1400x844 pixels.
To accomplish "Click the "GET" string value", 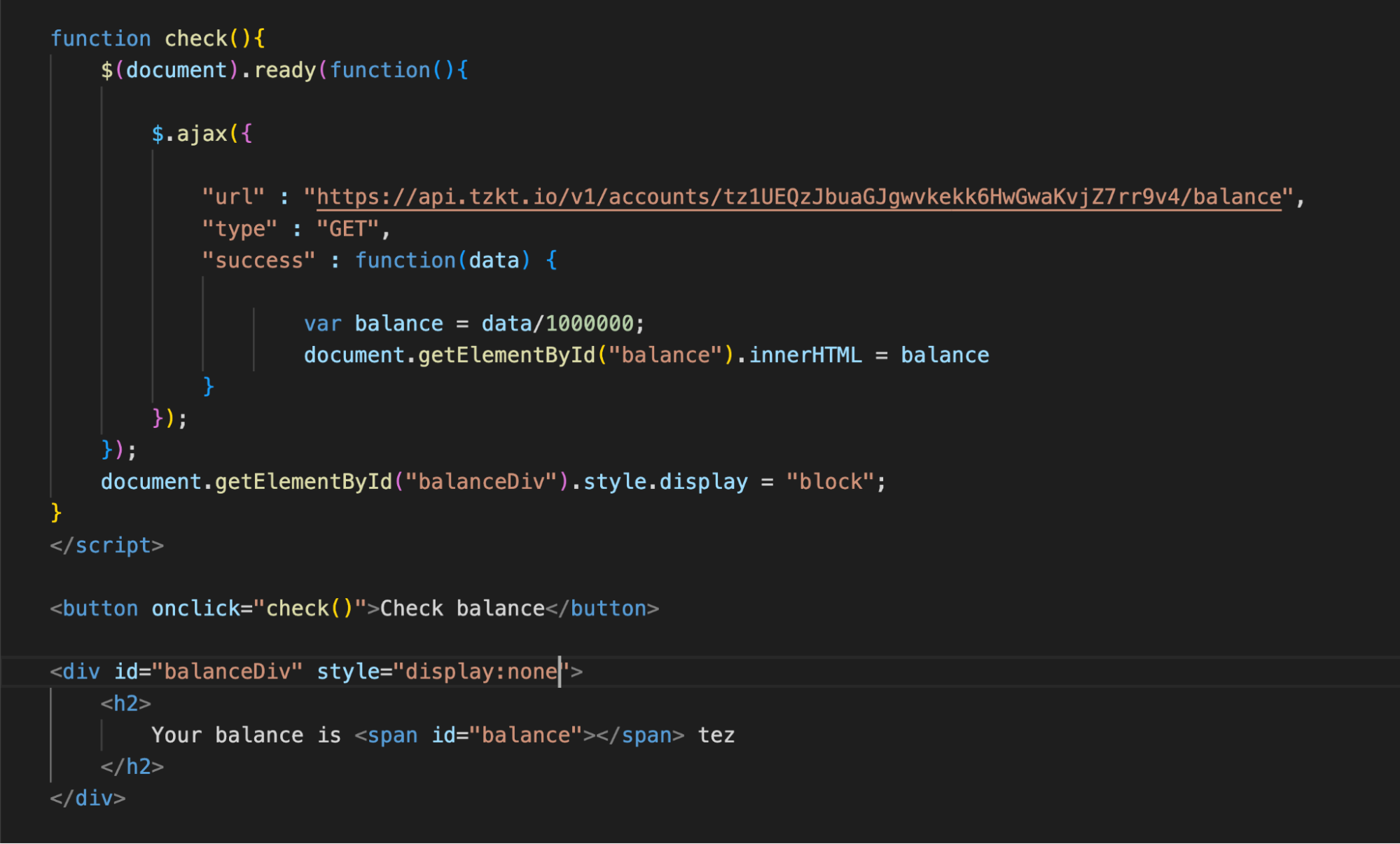I will [347, 229].
